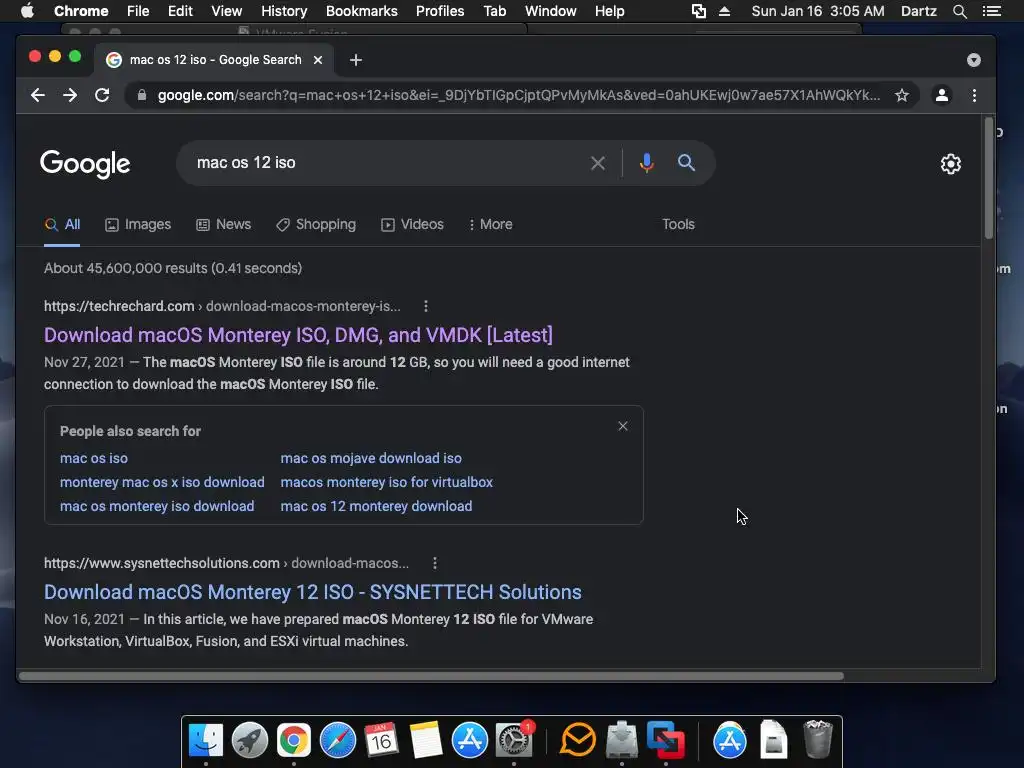
Task: Open the Help menu
Action: (609, 11)
